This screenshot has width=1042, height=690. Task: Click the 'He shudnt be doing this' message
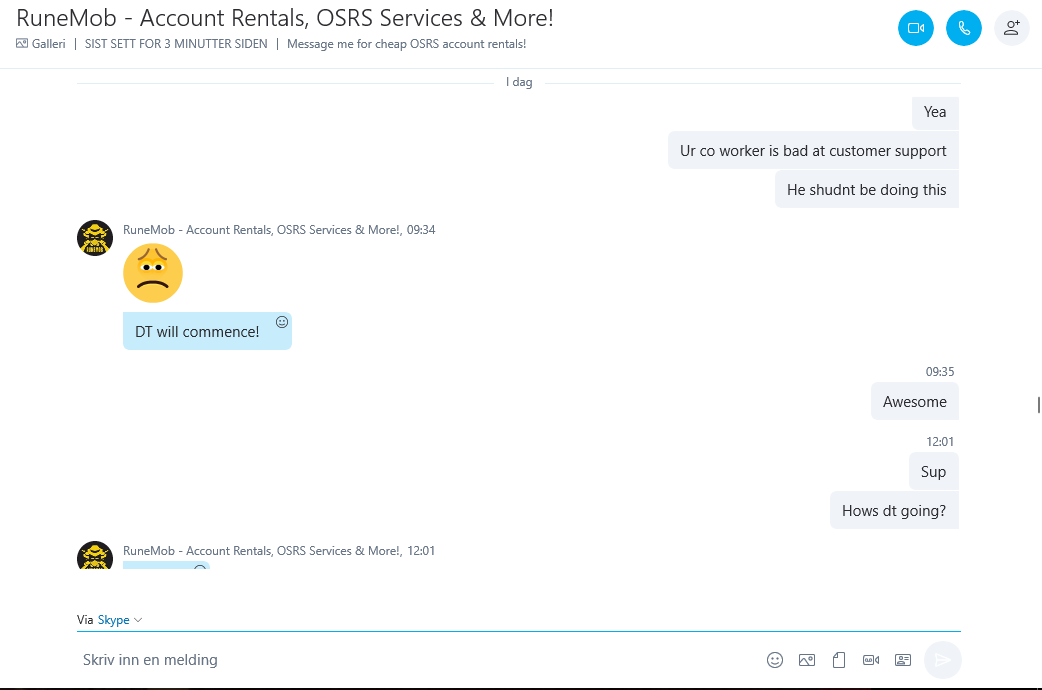pyautogui.click(x=867, y=189)
